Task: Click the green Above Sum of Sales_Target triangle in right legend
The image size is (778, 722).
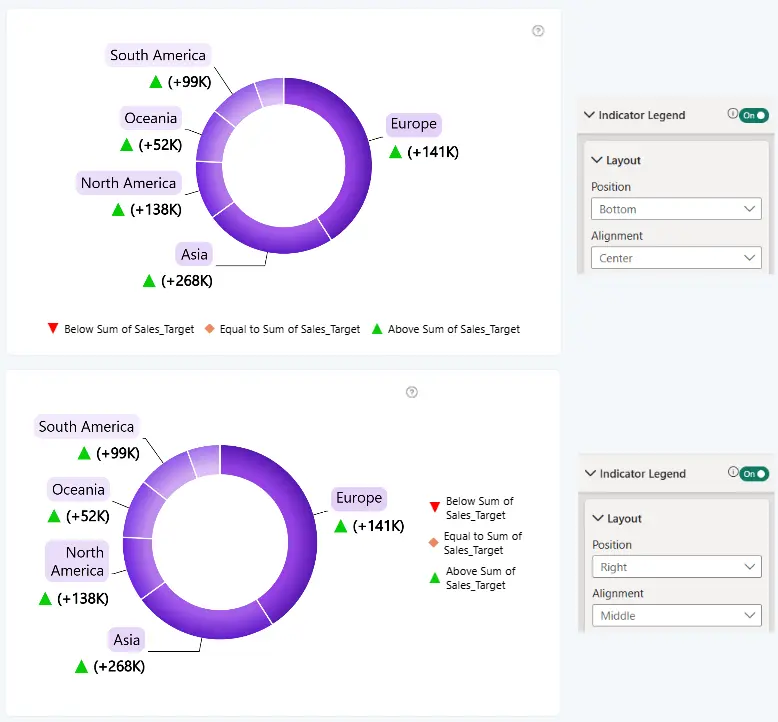Action: [x=435, y=578]
